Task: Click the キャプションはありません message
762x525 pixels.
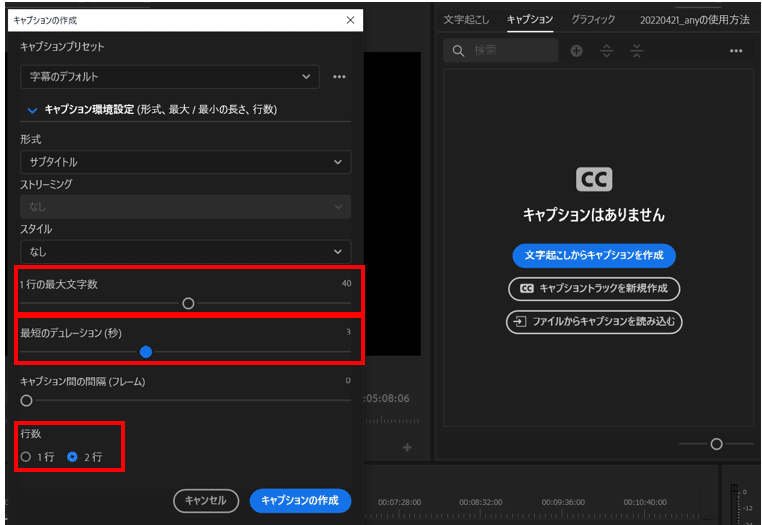Action: [594, 215]
